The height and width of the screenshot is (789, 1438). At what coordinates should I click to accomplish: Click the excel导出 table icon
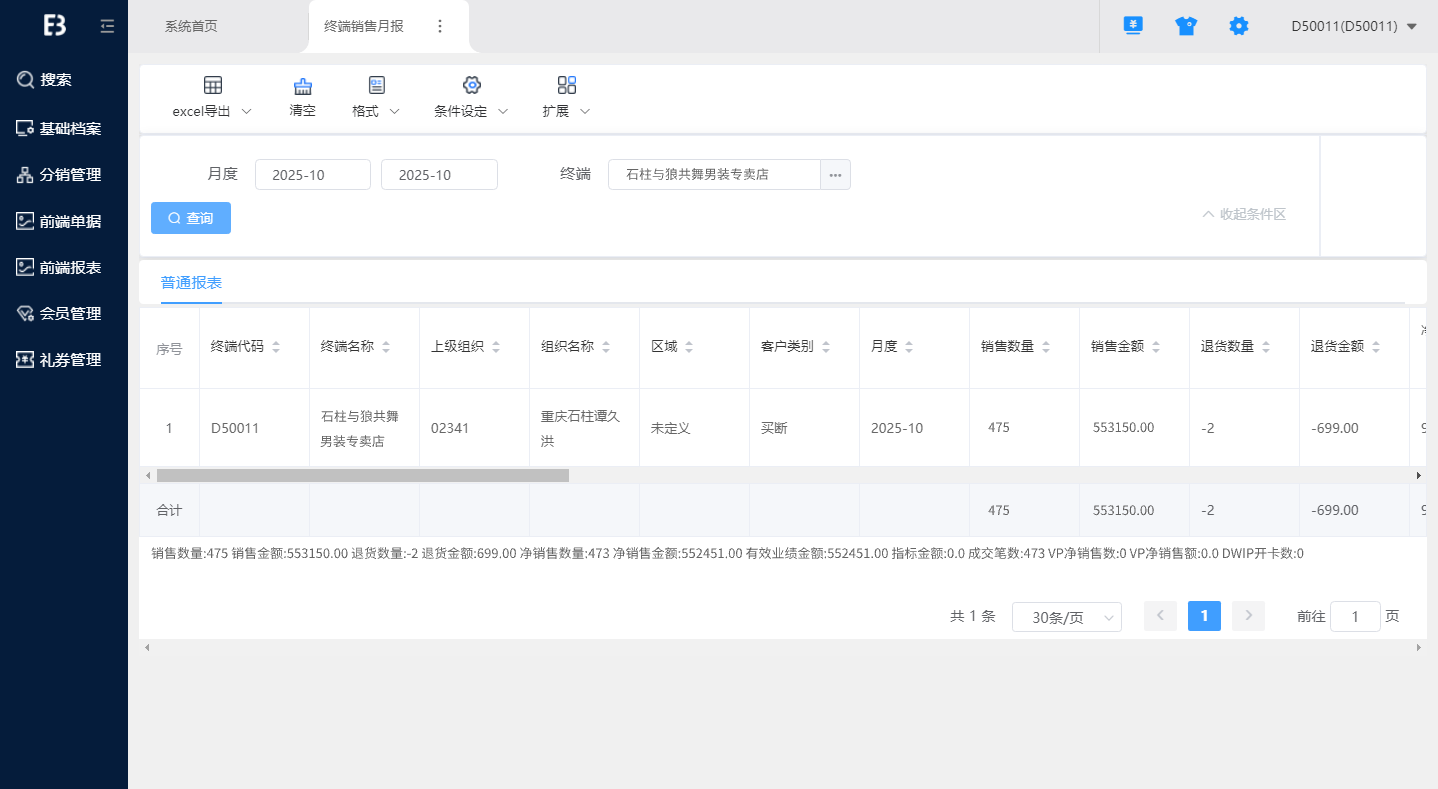(213, 85)
